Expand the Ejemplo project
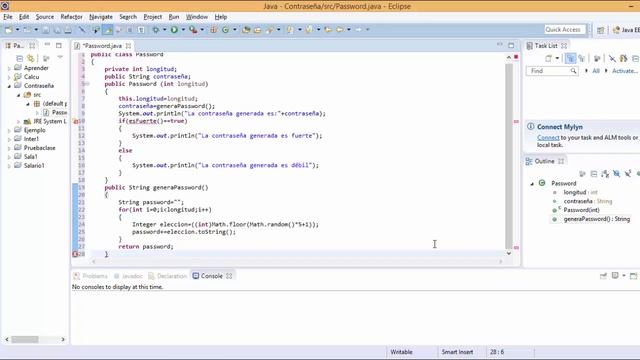 pyautogui.click(x=9, y=131)
